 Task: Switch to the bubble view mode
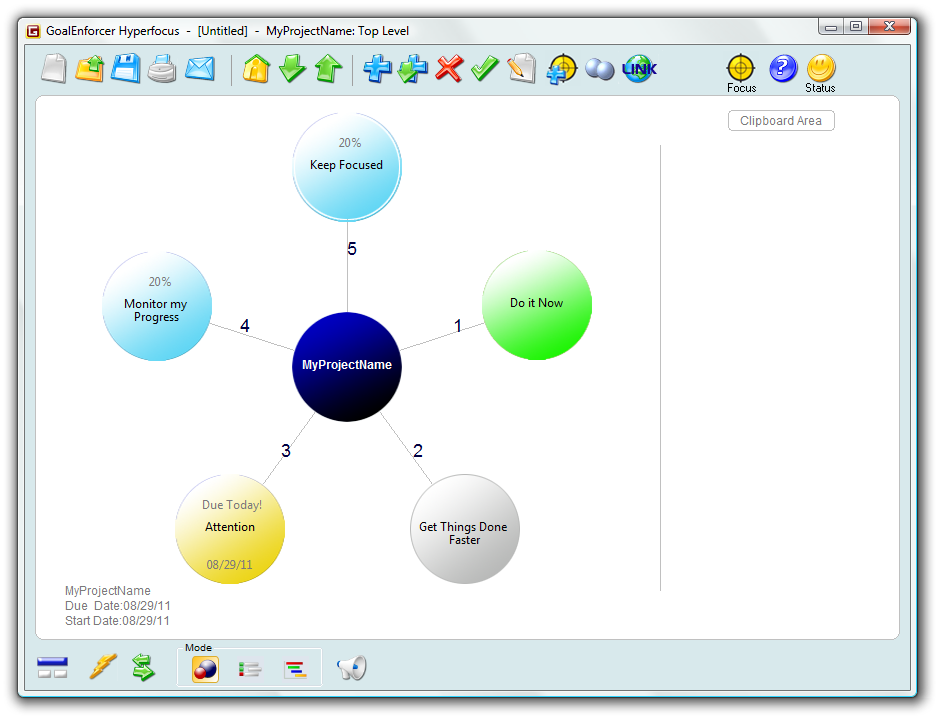tap(205, 669)
